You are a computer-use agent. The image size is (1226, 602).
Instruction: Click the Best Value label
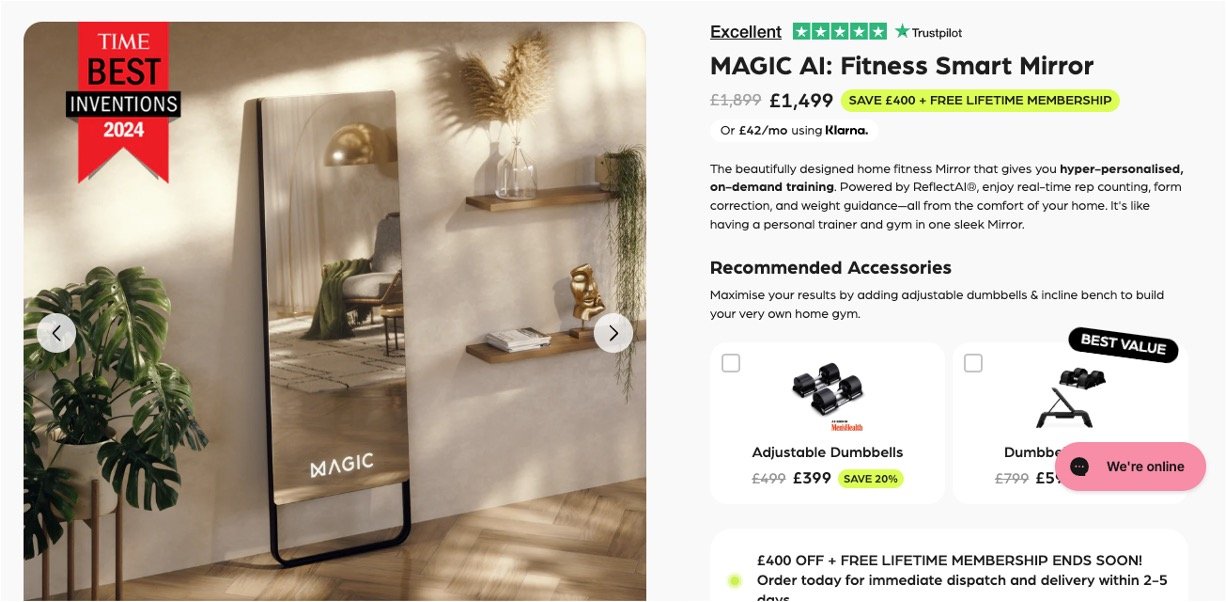[1123, 344]
